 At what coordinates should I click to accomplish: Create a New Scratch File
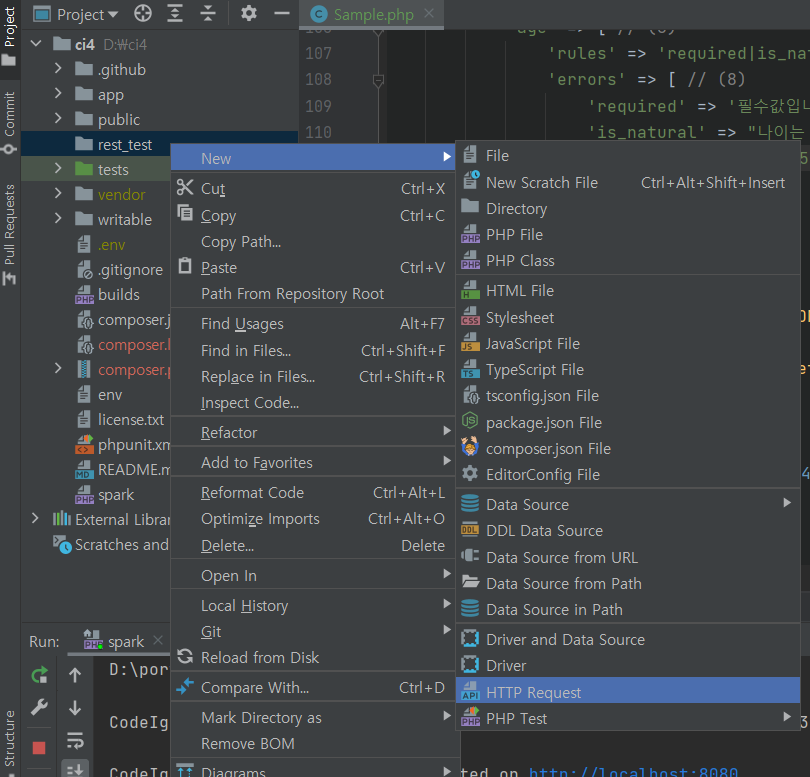click(x=628, y=182)
